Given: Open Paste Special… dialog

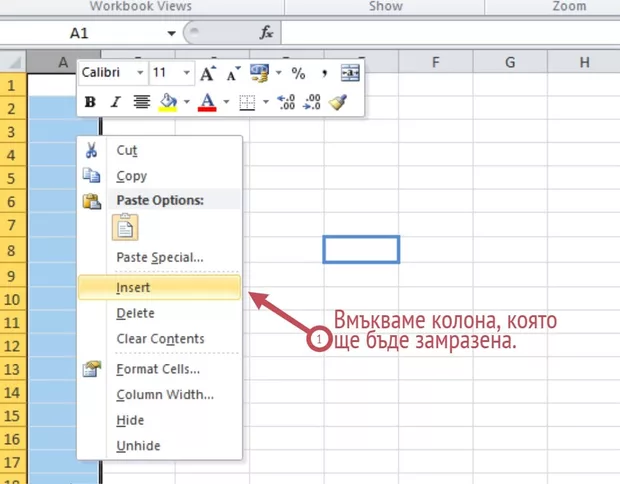Looking at the screenshot, I should pos(159,257).
